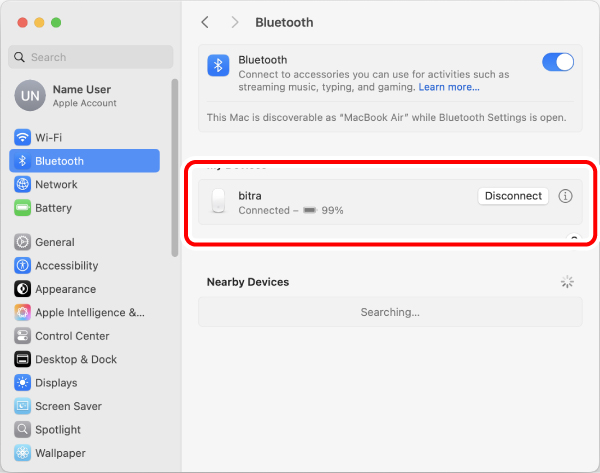The height and width of the screenshot is (473, 600).
Task: Open Appearance settings icon
Action: [22, 289]
